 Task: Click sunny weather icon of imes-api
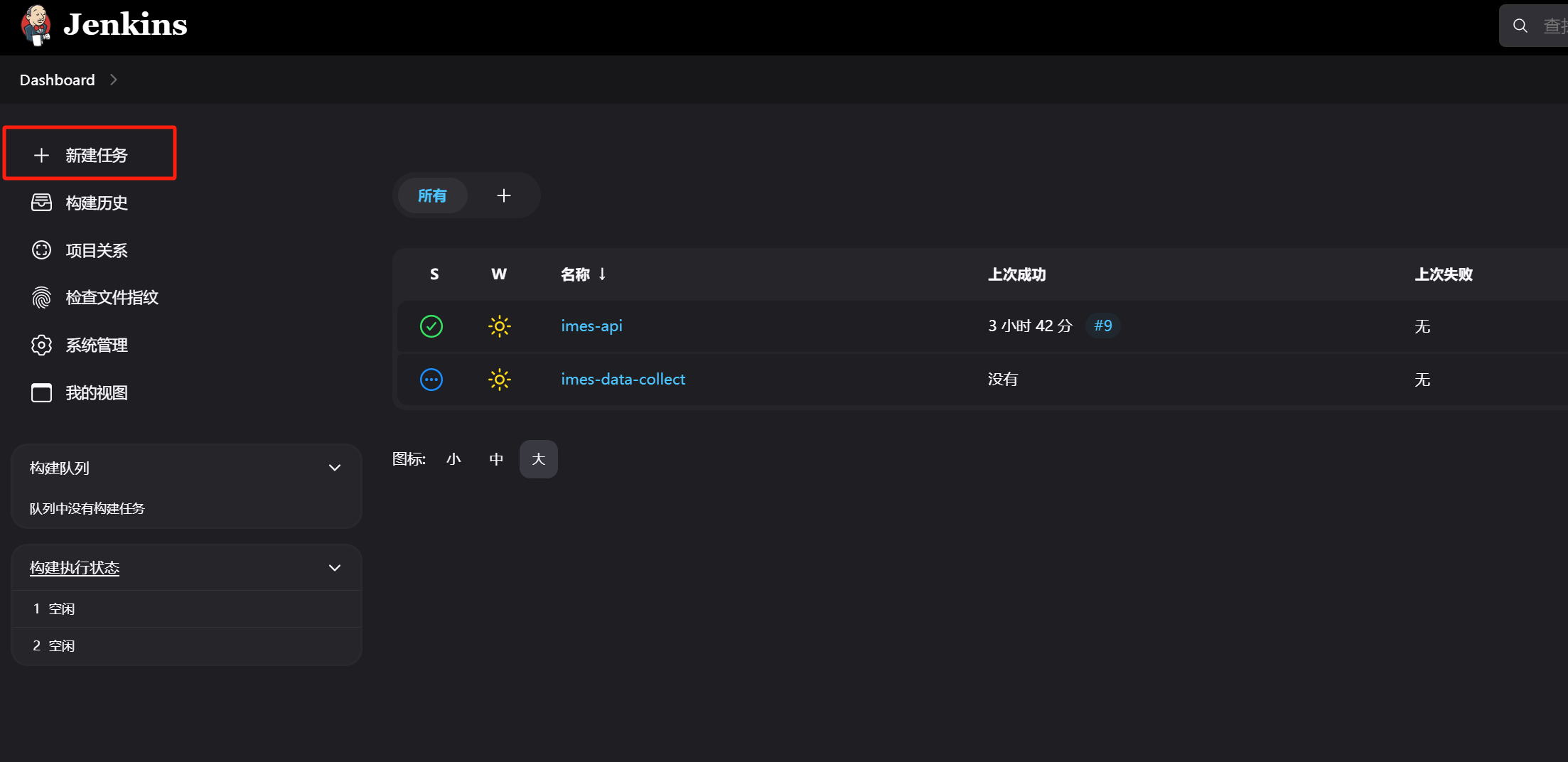pos(500,326)
